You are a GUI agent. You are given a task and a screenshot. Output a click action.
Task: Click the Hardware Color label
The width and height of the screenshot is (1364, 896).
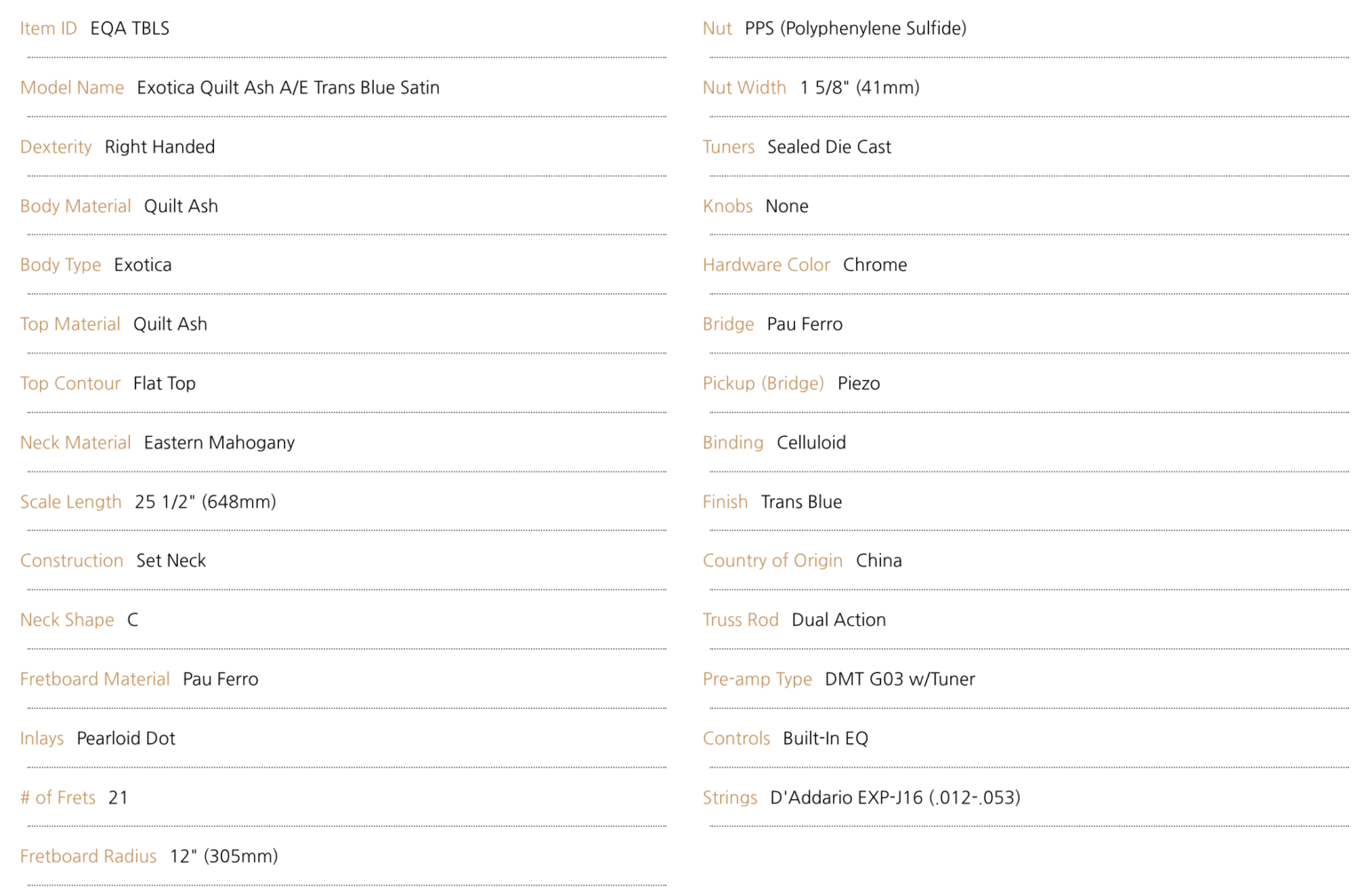point(766,266)
